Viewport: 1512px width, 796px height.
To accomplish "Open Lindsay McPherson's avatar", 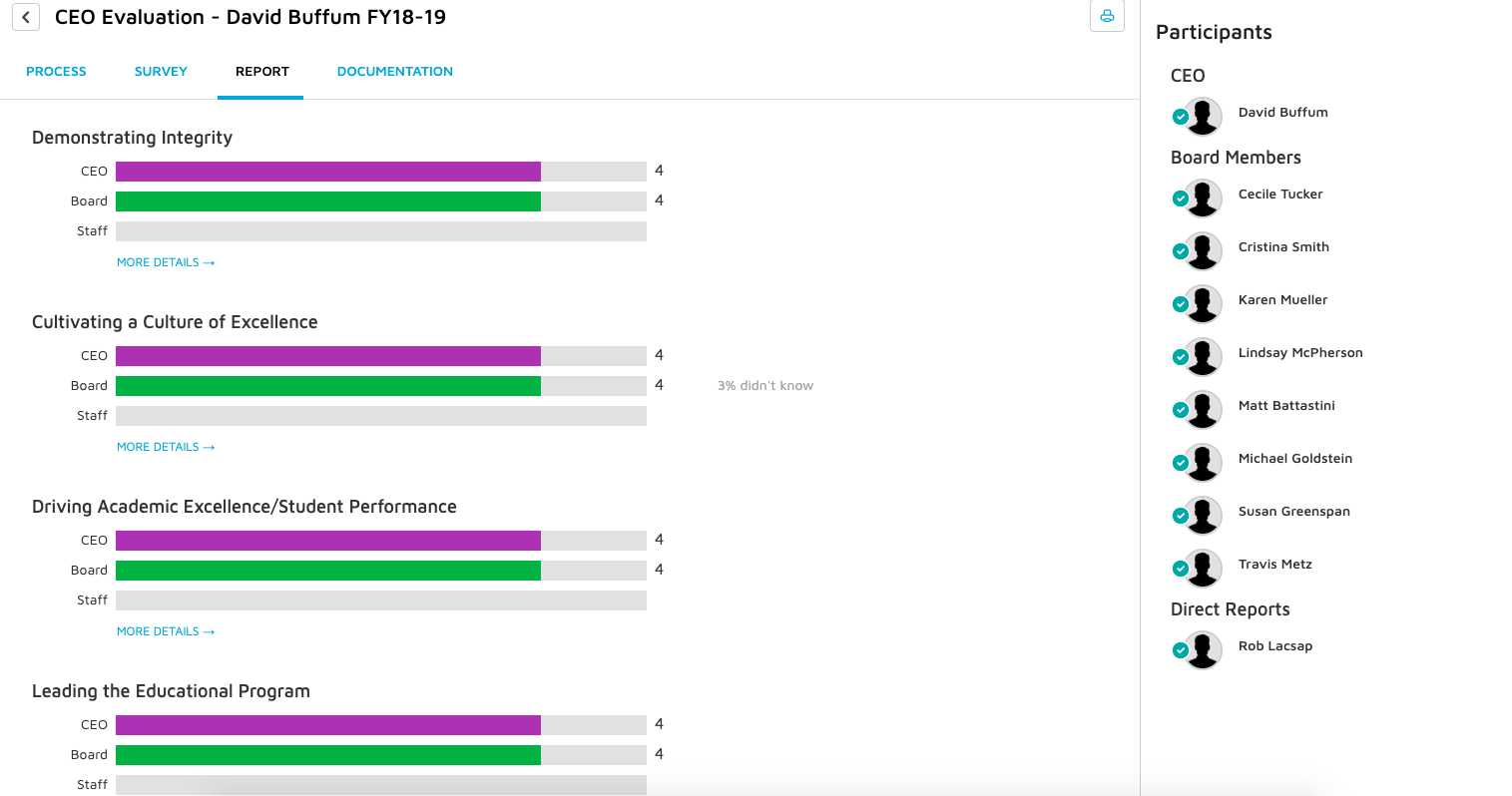I will click(x=1204, y=356).
